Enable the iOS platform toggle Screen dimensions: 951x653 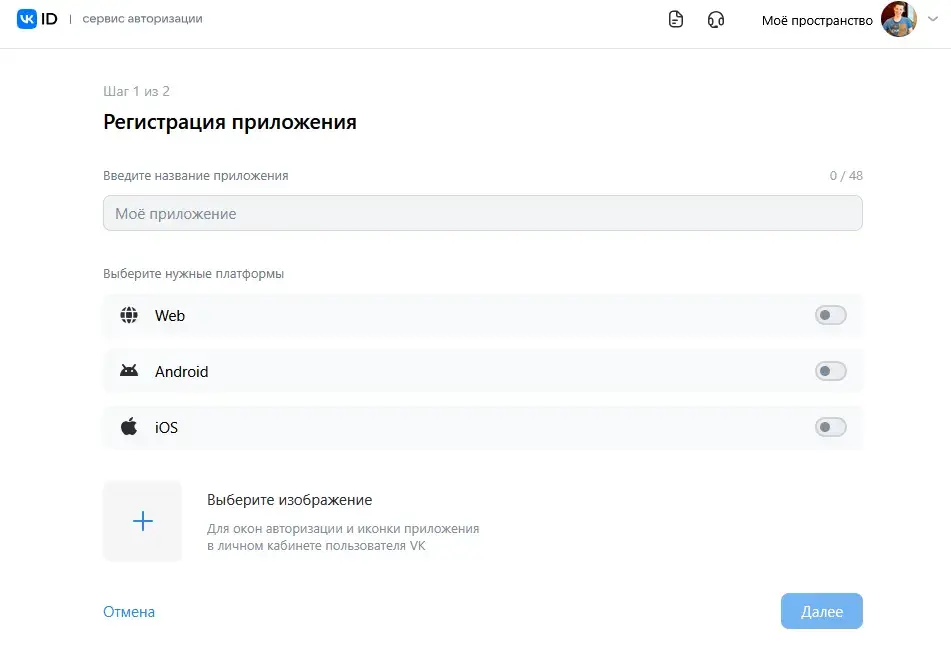pyautogui.click(x=830, y=427)
